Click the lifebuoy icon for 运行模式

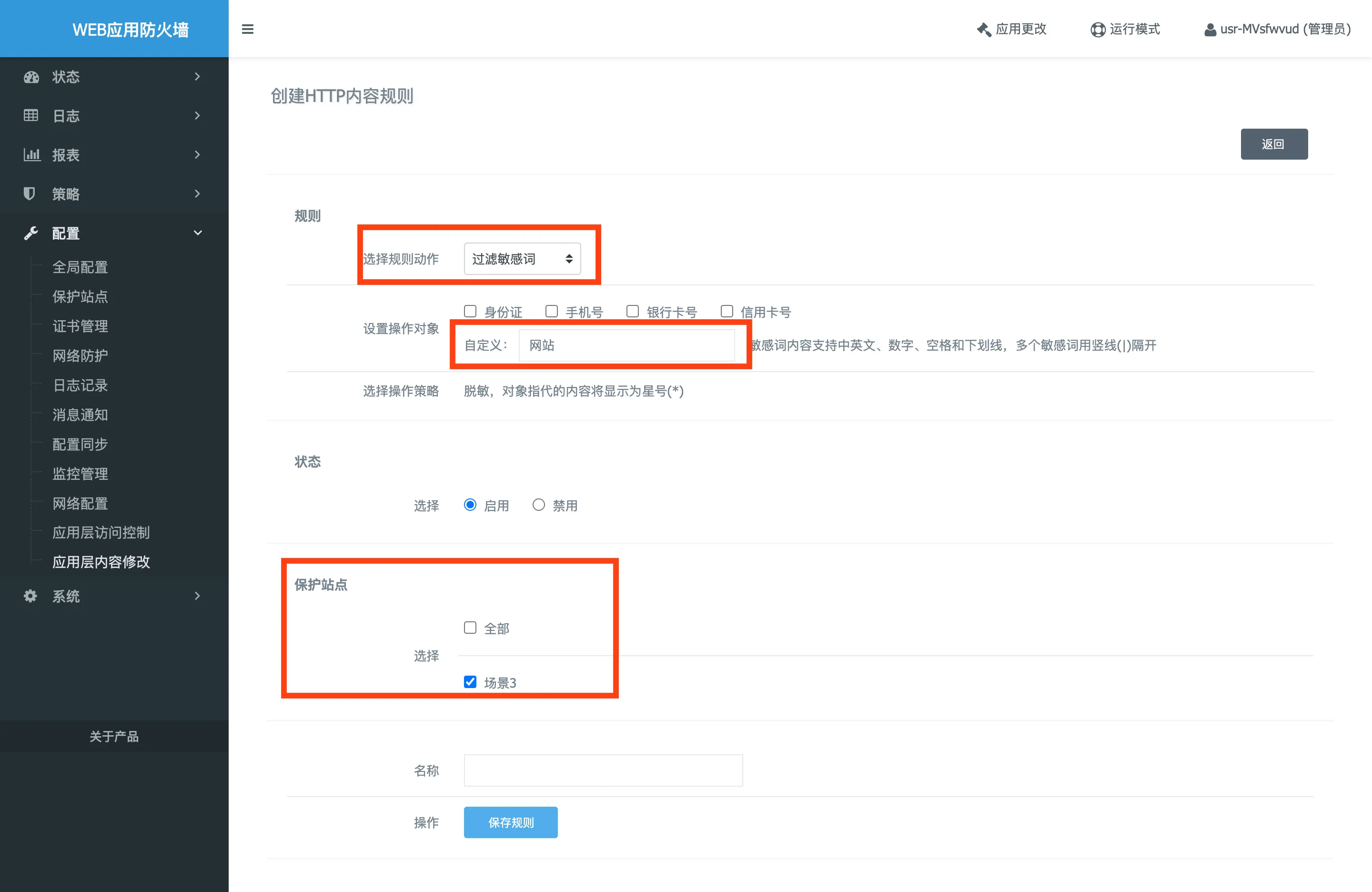tap(1097, 30)
